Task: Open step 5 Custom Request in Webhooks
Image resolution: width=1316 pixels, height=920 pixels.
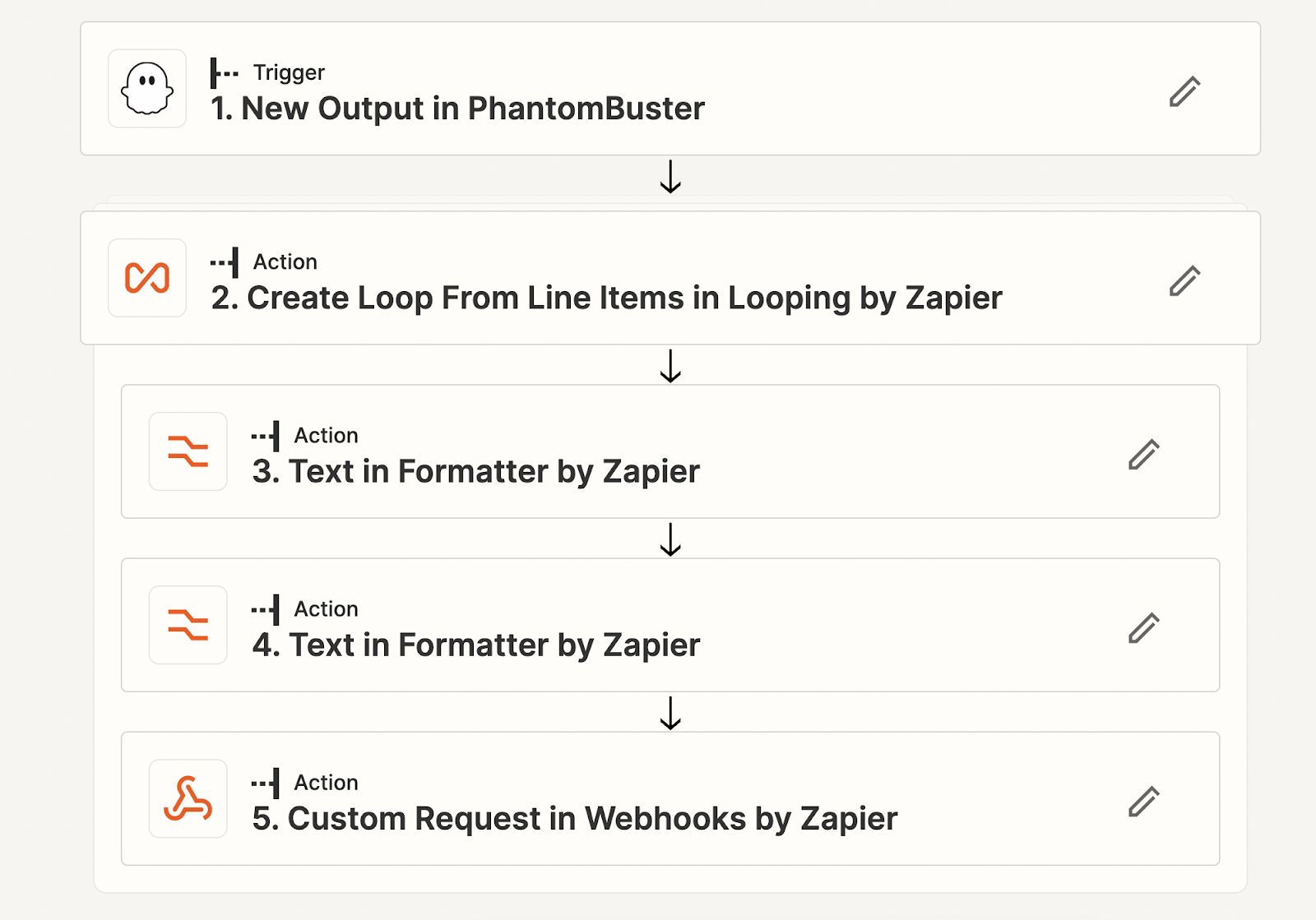Action: pyautogui.click(x=574, y=818)
